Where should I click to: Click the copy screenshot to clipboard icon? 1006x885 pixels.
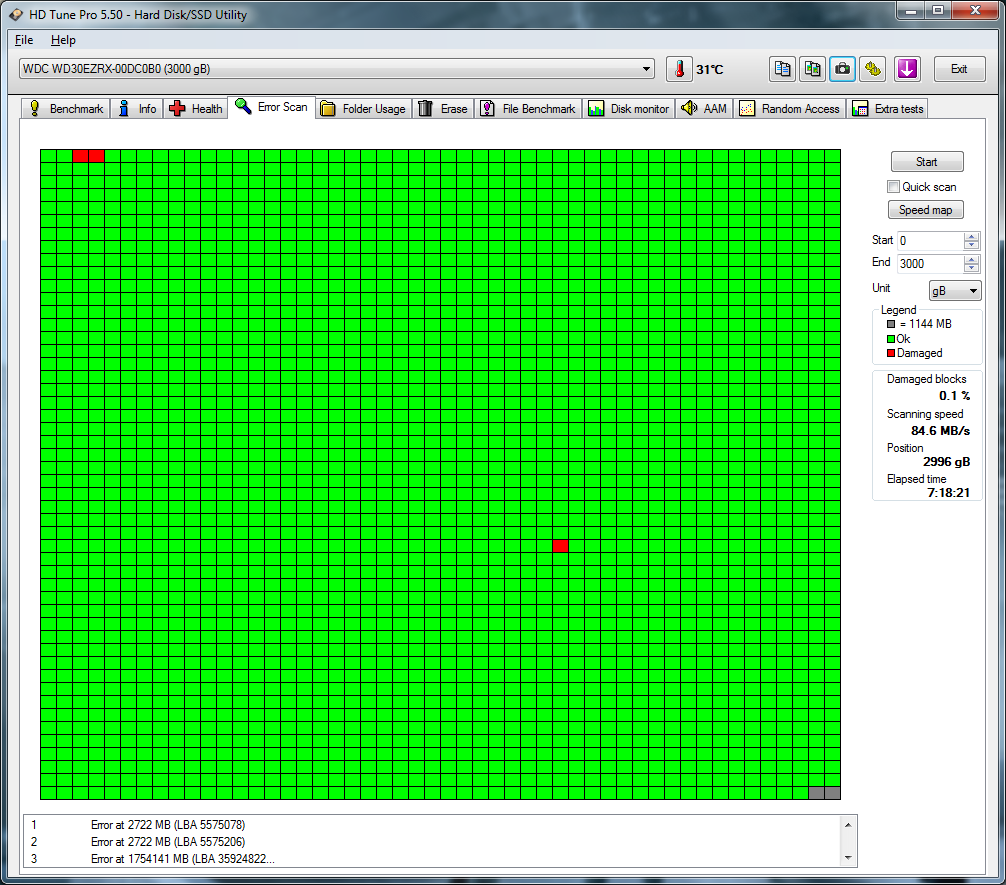(812, 69)
